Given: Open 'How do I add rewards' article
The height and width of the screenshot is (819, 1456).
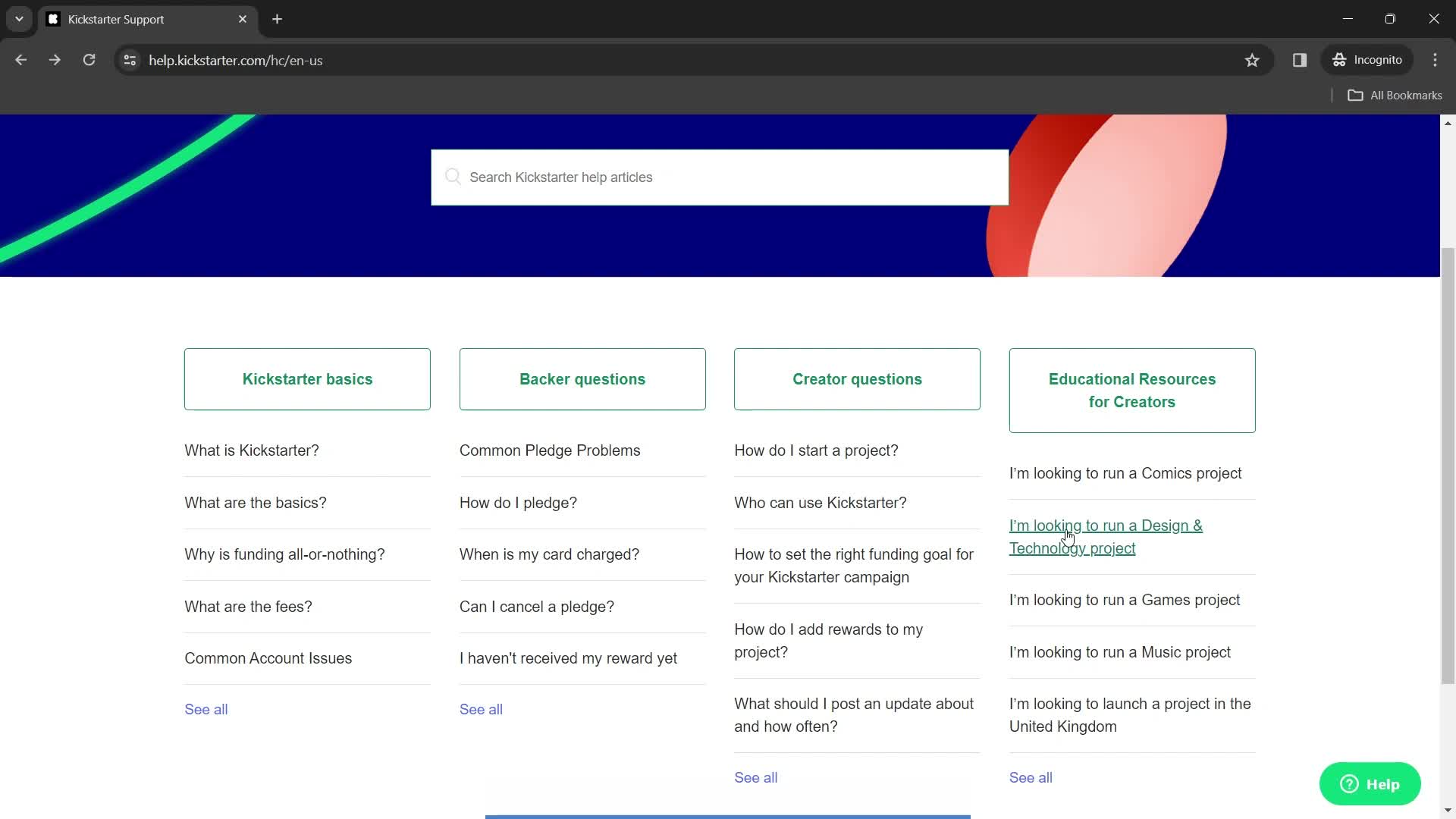Looking at the screenshot, I should (x=828, y=641).
